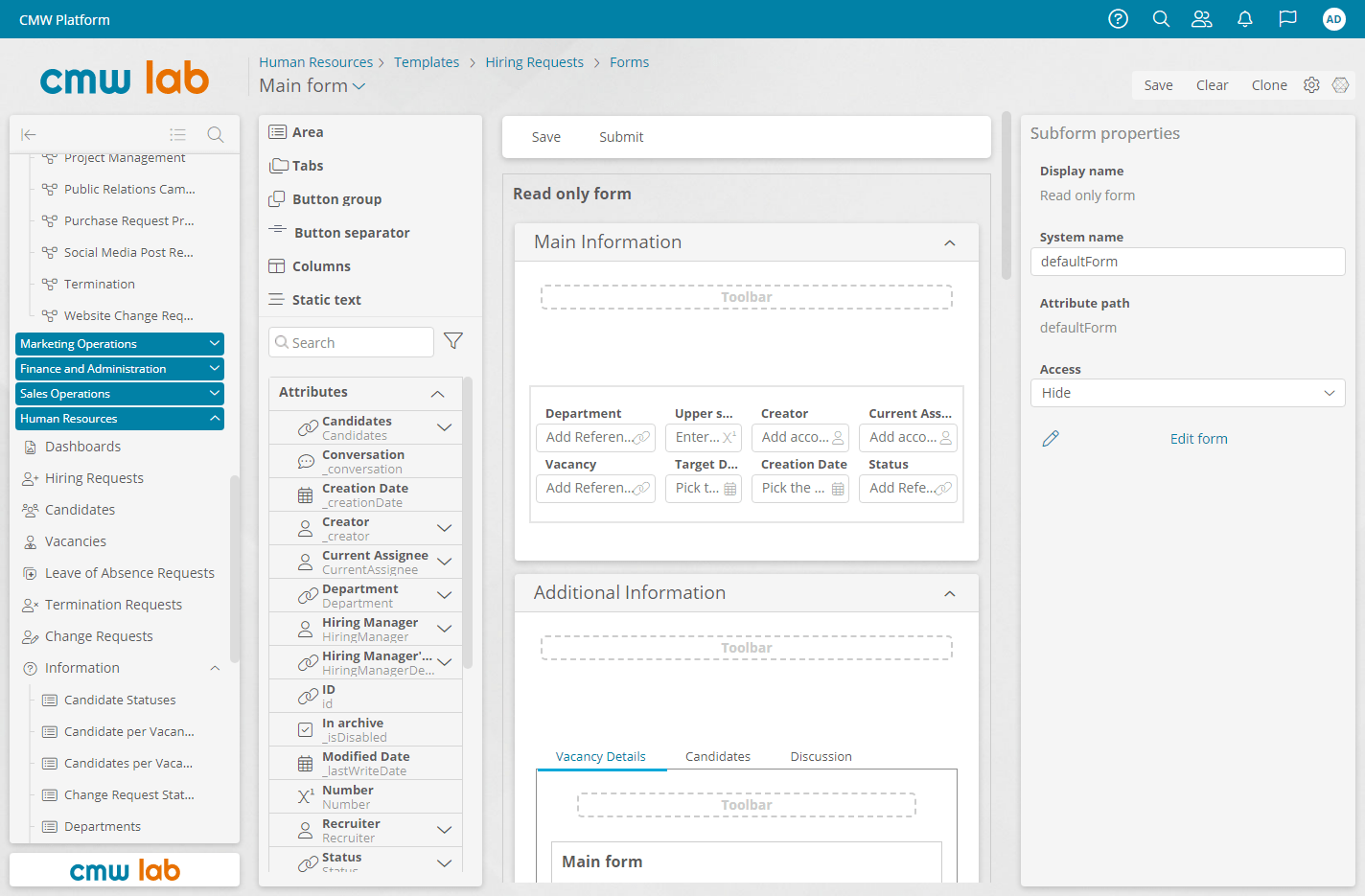Open the Discussion tab
Screen dimensions: 1365x896
tap(821, 756)
